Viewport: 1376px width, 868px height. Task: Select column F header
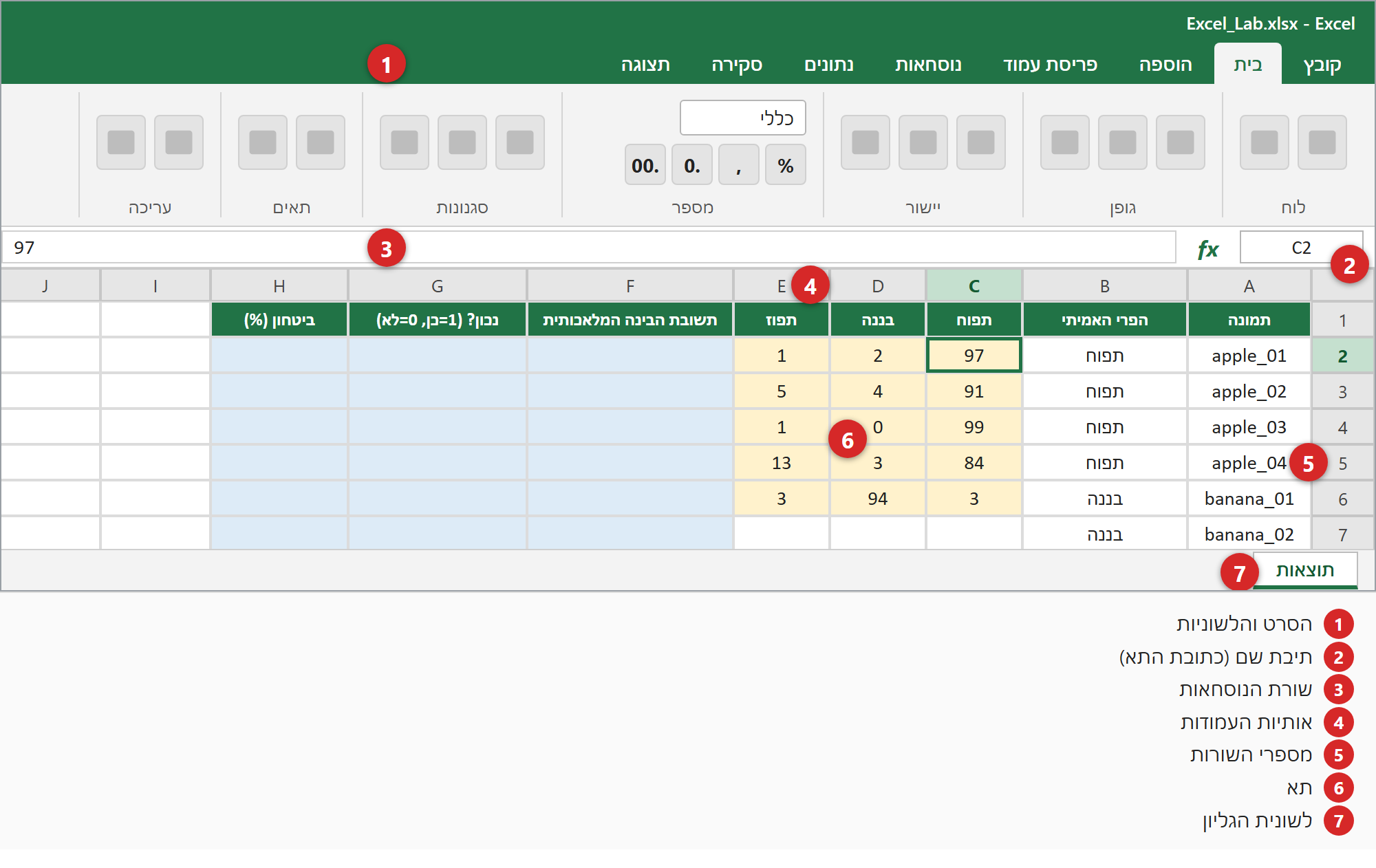(630, 286)
